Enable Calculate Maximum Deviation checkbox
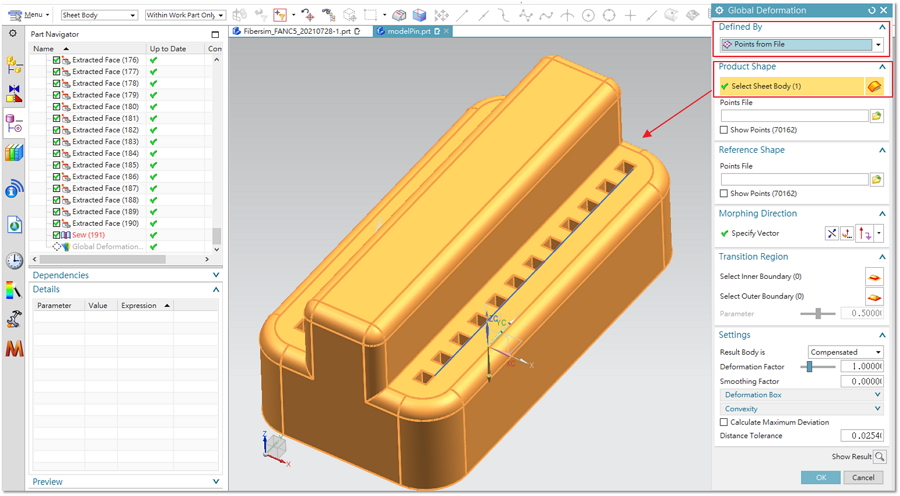The width and height of the screenshot is (900, 496). pos(724,423)
